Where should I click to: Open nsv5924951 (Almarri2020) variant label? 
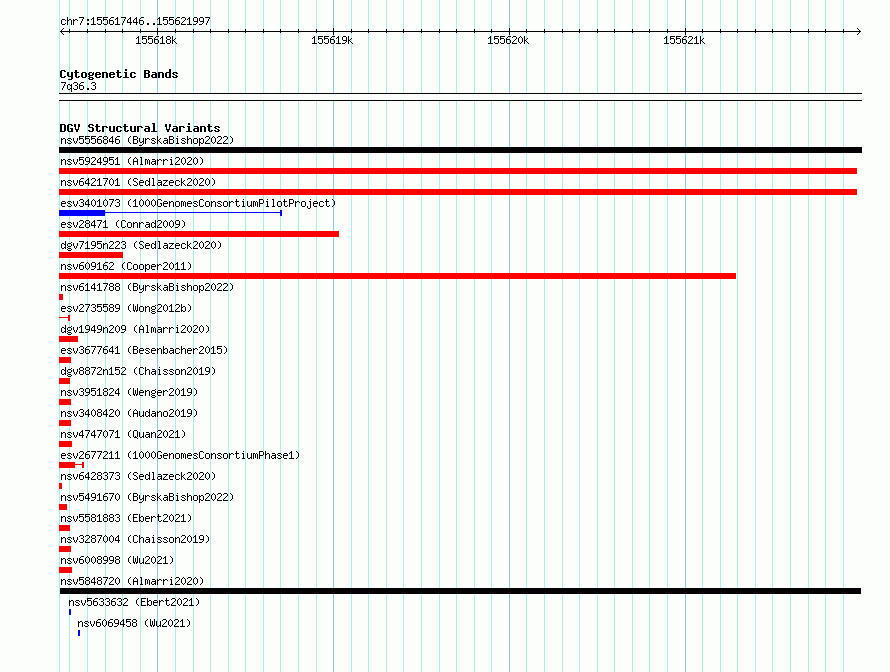pyautogui.click(x=132, y=161)
